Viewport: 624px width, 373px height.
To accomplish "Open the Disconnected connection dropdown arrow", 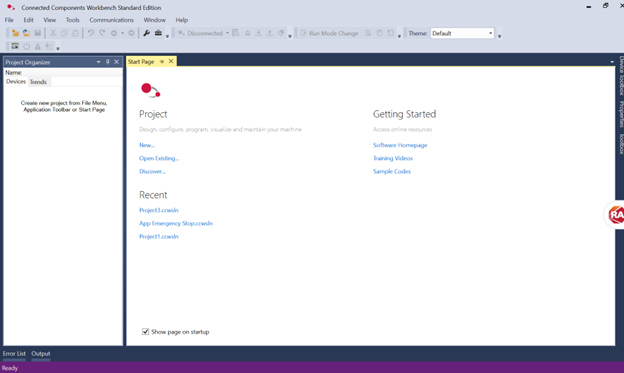I will click(227, 33).
